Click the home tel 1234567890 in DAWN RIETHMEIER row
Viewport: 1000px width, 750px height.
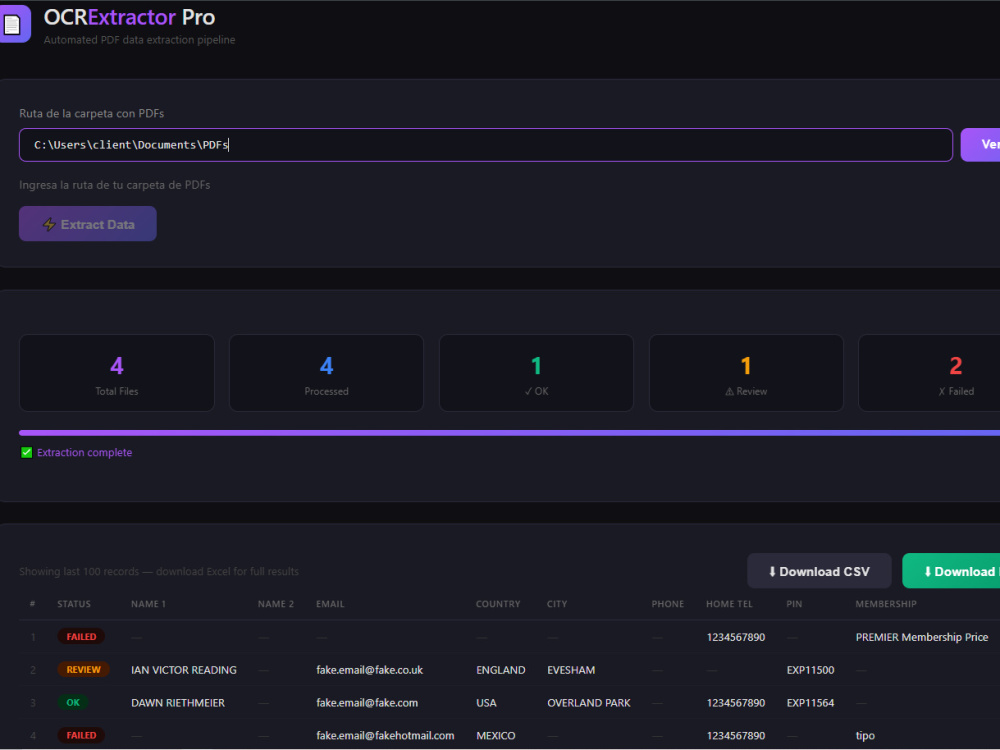coord(735,703)
